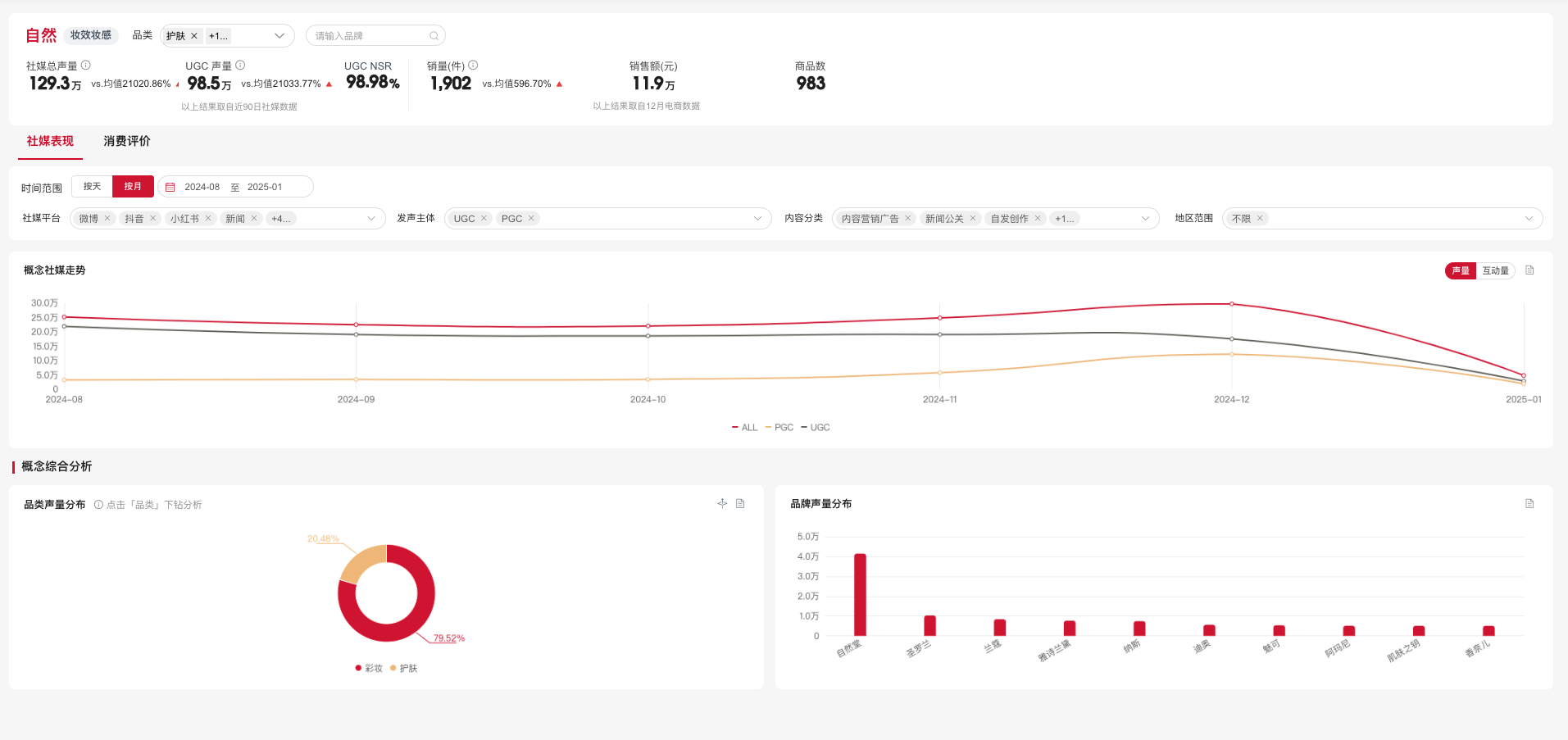Image resolution: width=1568 pixels, height=740 pixels.
Task: Toggle chart to 互动量
Action: pyautogui.click(x=1495, y=271)
